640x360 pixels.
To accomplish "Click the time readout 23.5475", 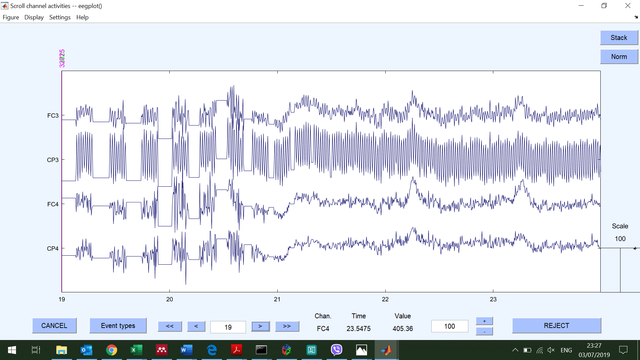I will pos(358,329).
